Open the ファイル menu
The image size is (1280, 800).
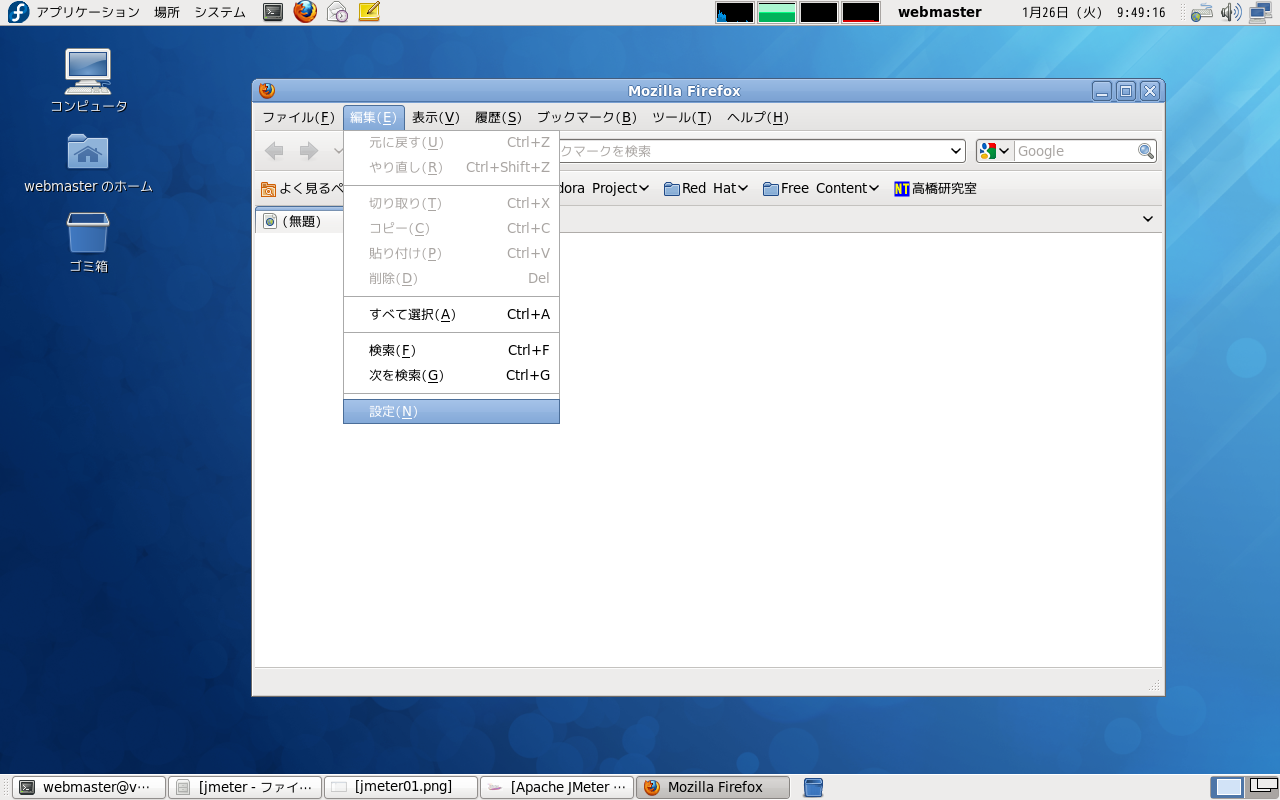pos(298,117)
